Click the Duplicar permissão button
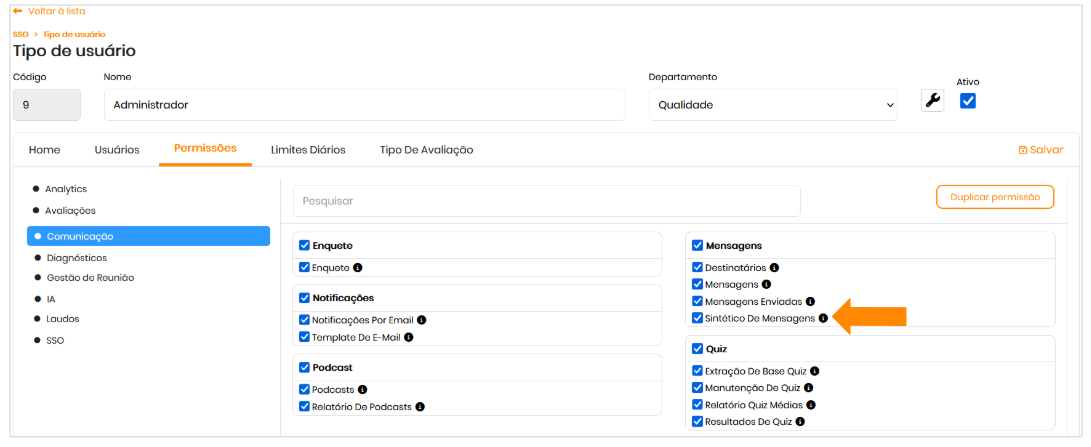Viewport: 1091px width, 447px height. click(x=994, y=197)
